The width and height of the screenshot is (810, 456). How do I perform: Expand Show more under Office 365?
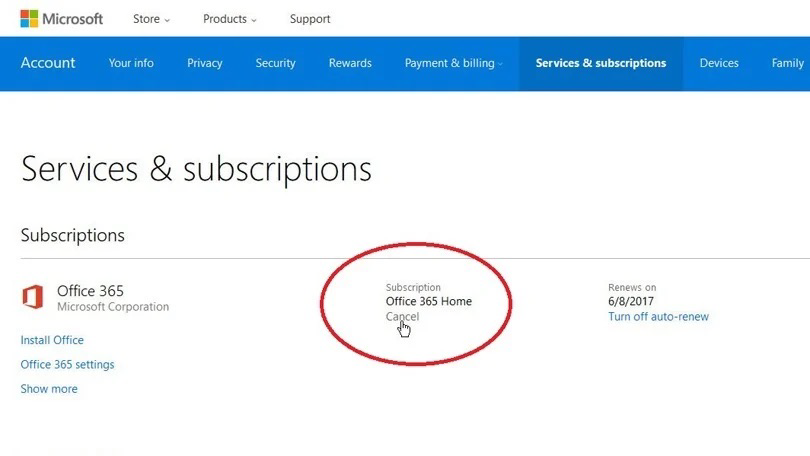[49, 389]
